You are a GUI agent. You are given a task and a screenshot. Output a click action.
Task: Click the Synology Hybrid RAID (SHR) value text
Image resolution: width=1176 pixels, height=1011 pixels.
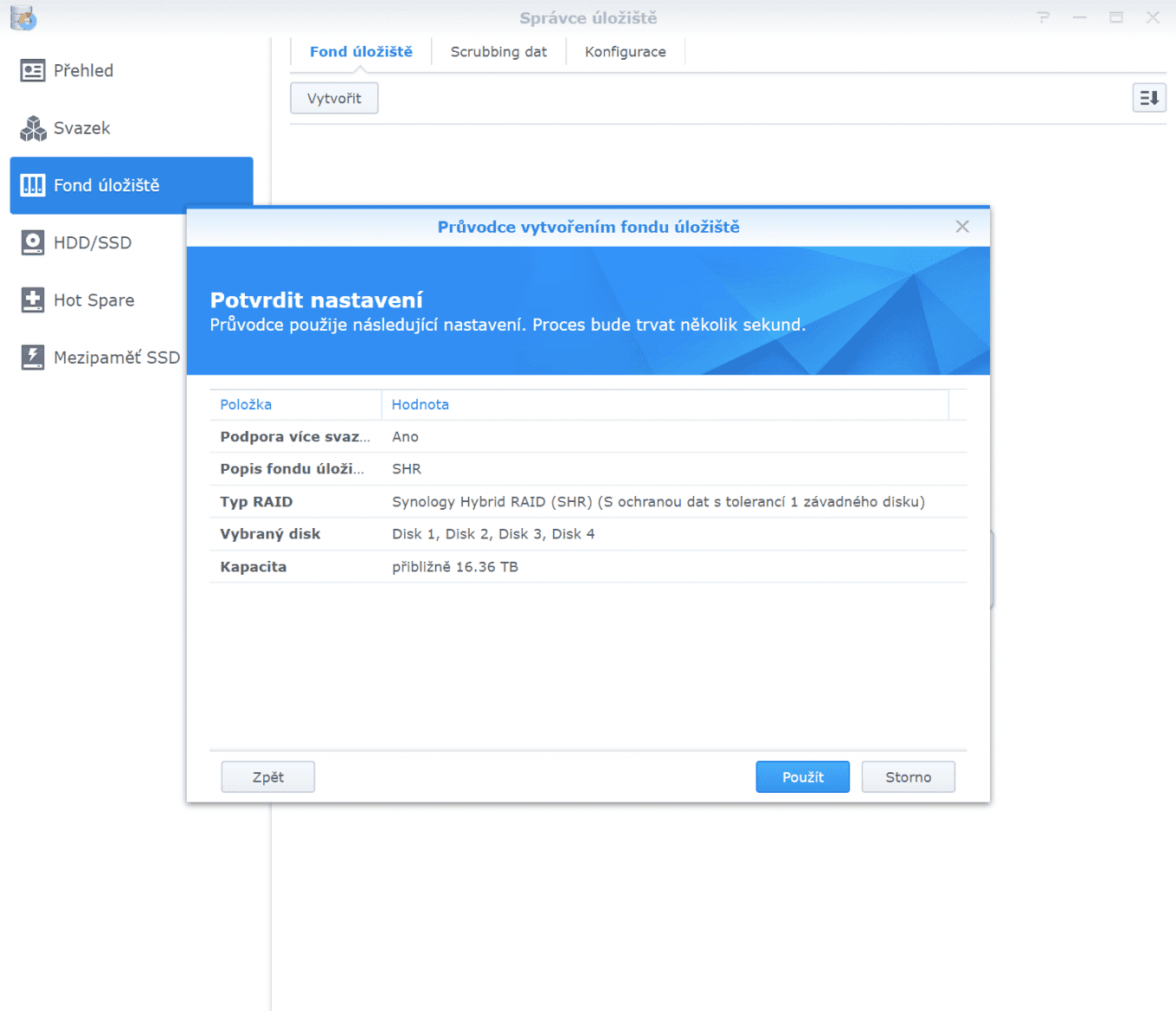(659, 502)
